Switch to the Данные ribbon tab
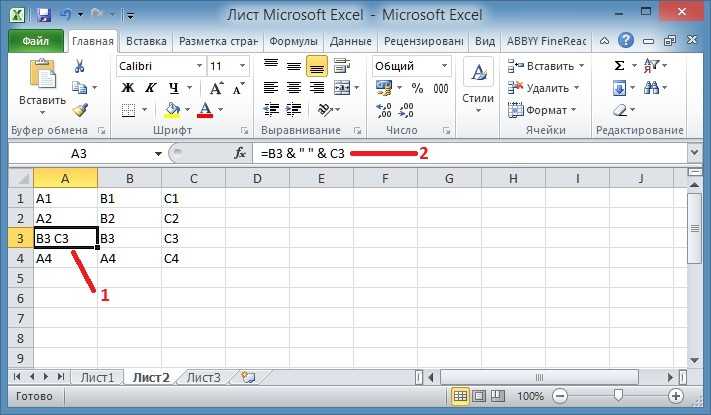Viewport: 711px width, 415px height. coord(351,41)
